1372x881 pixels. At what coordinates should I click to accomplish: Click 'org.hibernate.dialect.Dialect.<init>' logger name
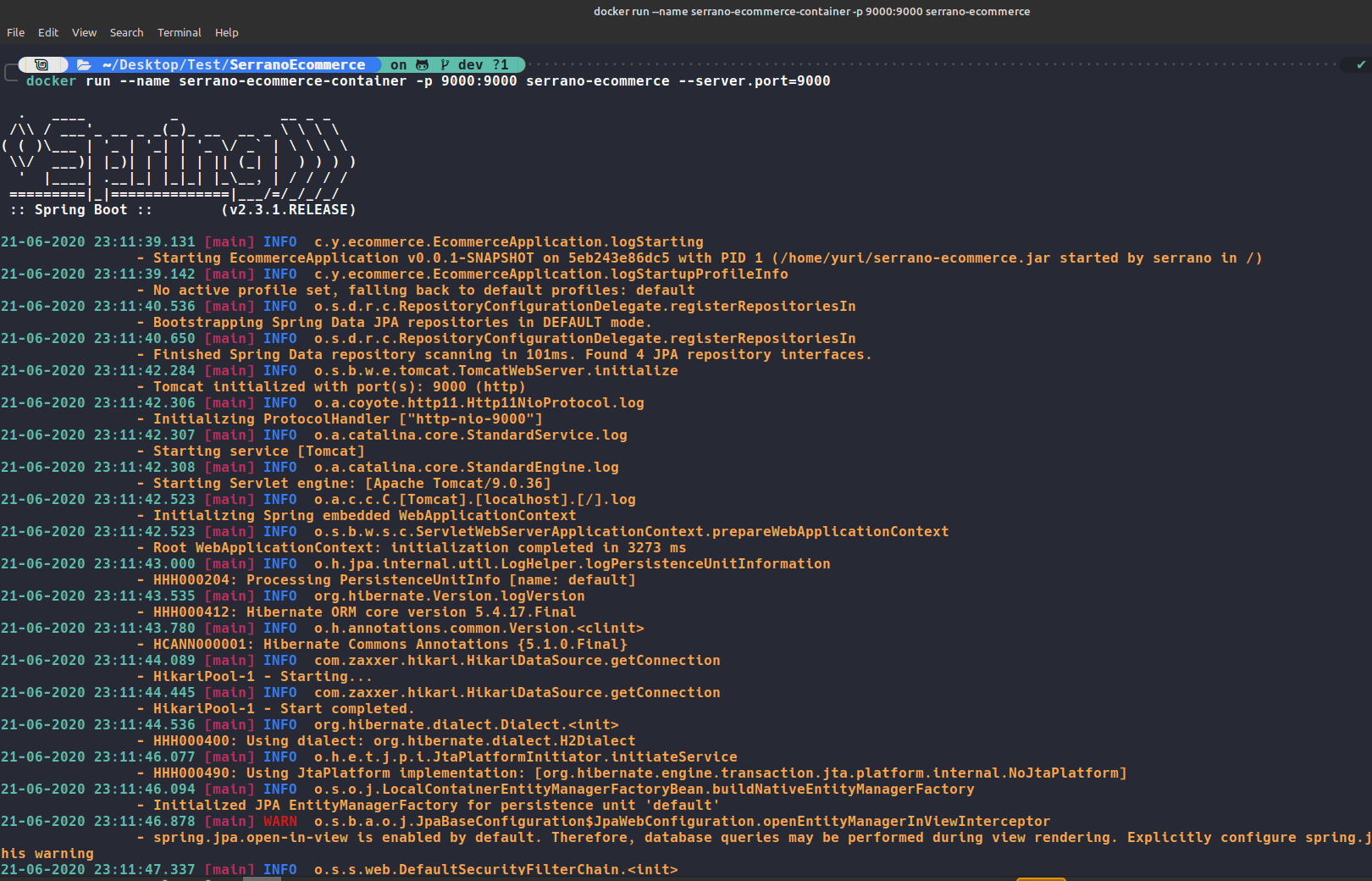(467, 724)
